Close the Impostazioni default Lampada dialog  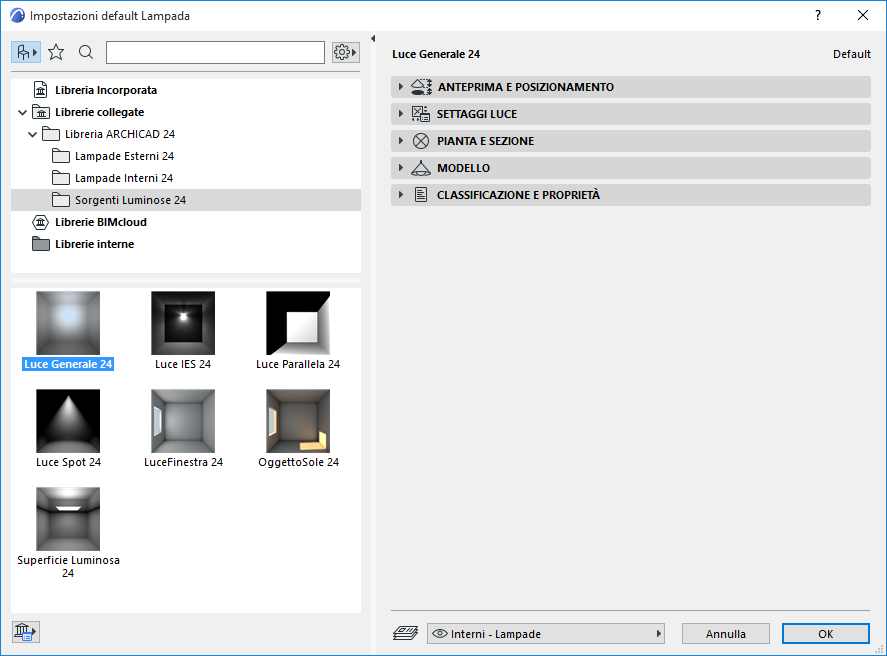863,15
